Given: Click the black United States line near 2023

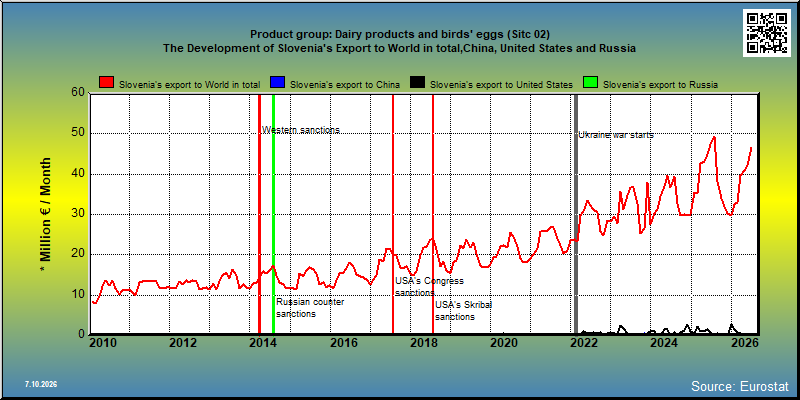Looking at the screenshot, I should click(621, 328).
